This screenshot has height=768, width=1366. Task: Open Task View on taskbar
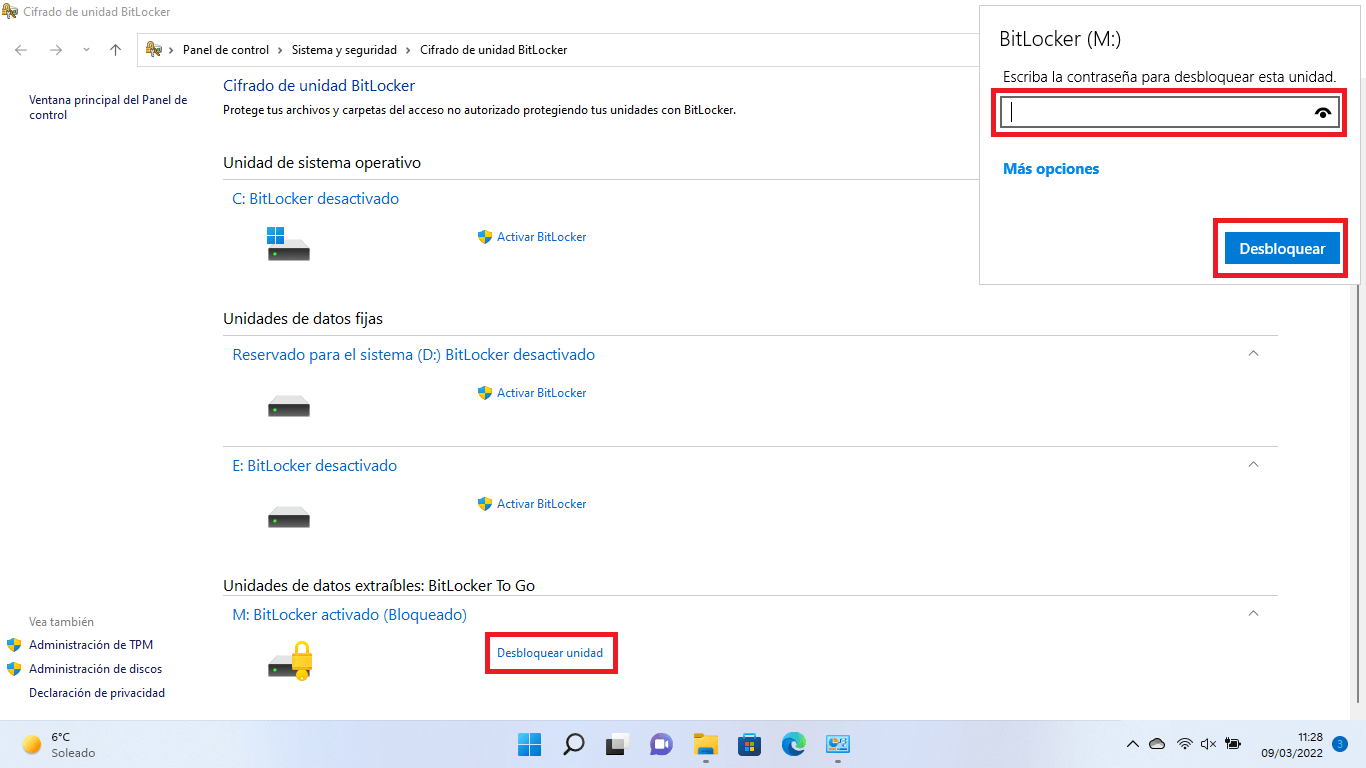[618, 744]
